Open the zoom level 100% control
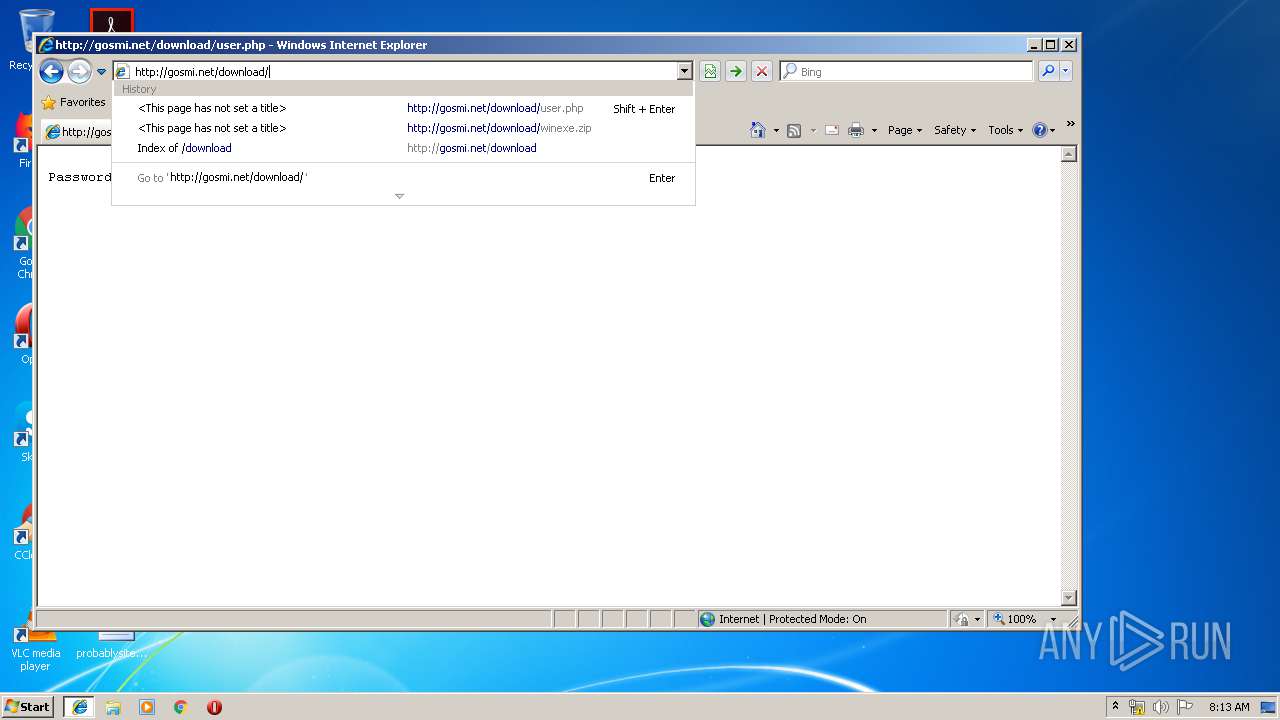Viewport: 1280px width, 720px height. click(1015, 619)
